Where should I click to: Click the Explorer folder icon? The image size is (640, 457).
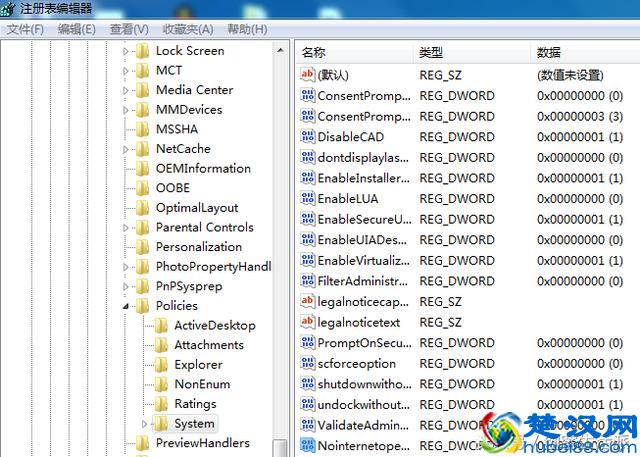(x=161, y=364)
